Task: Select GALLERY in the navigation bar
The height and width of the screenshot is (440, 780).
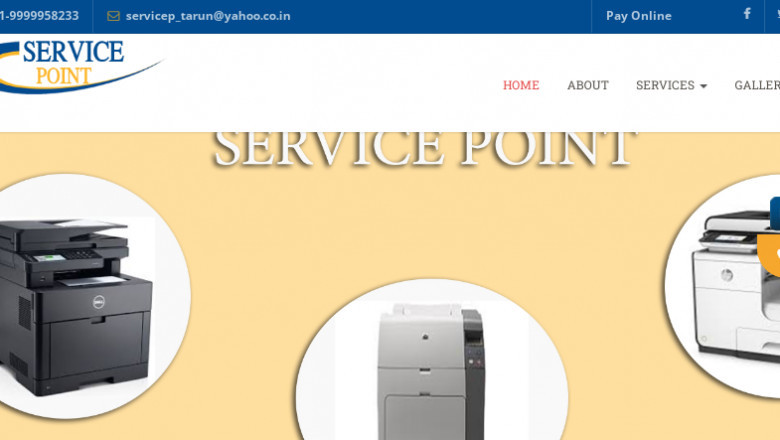Action: 757,85
